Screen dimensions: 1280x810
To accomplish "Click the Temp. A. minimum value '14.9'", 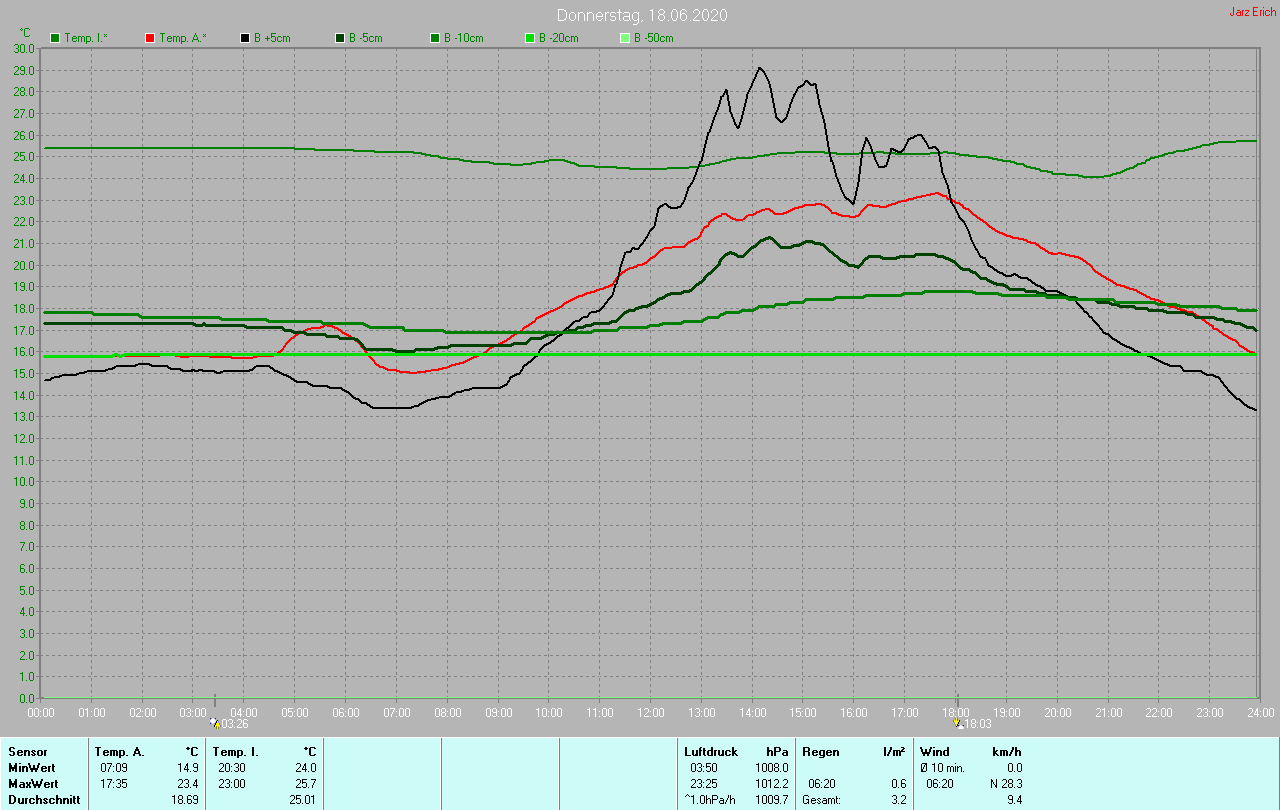I will [187, 767].
